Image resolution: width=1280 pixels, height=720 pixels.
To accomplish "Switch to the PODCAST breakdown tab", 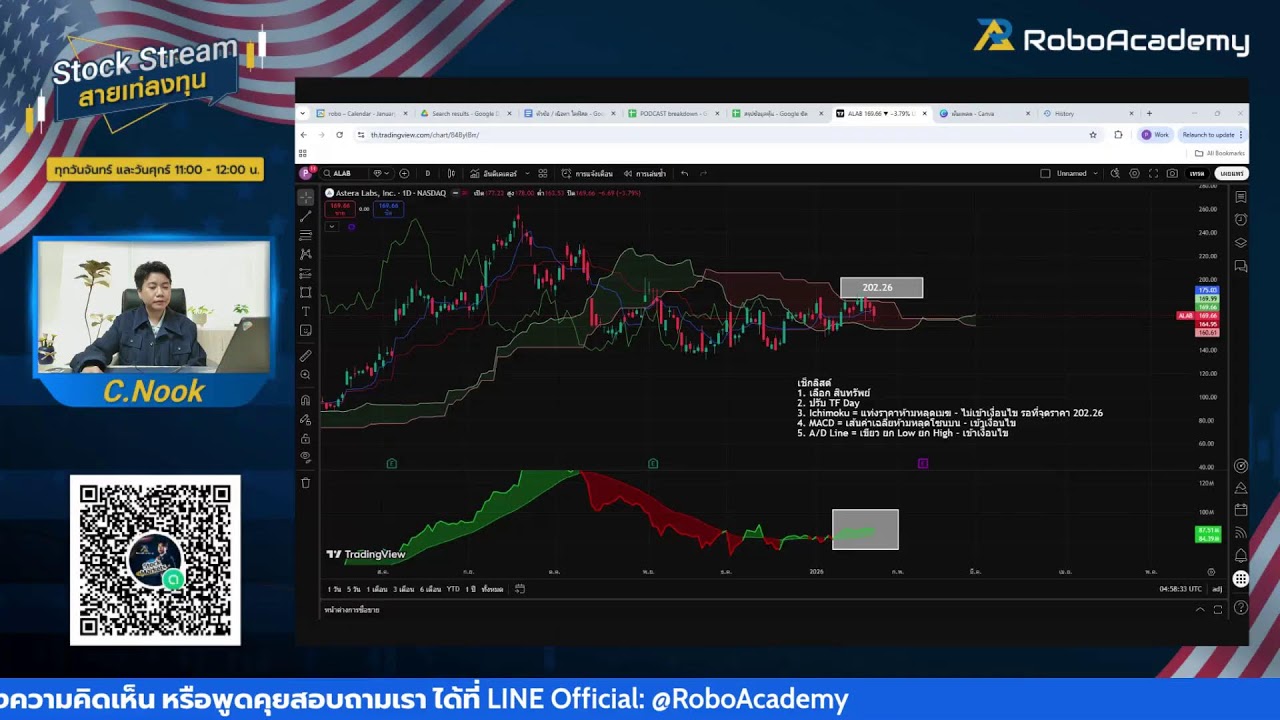I will tap(673, 114).
